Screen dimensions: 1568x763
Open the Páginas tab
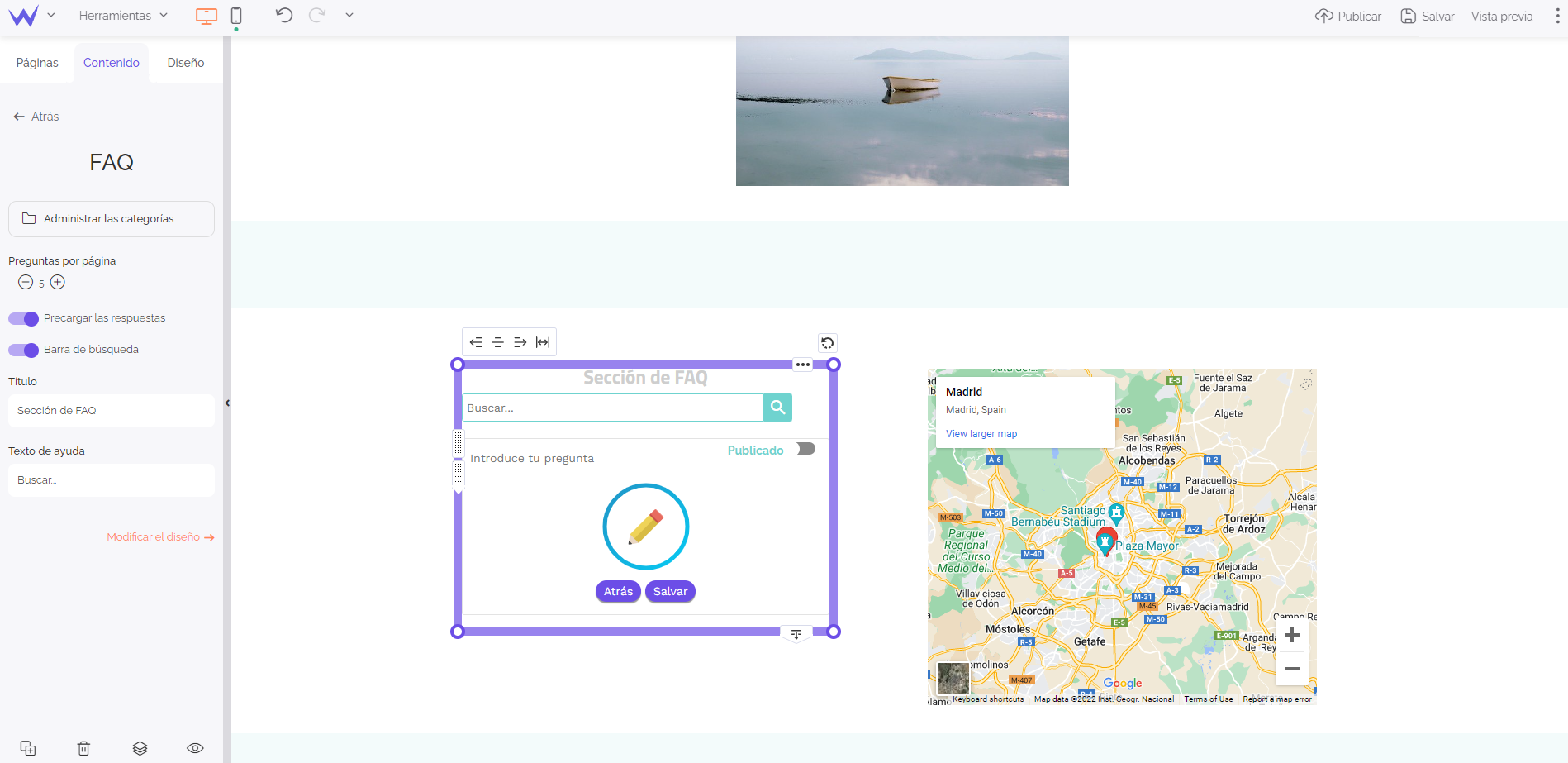click(37, 63)
